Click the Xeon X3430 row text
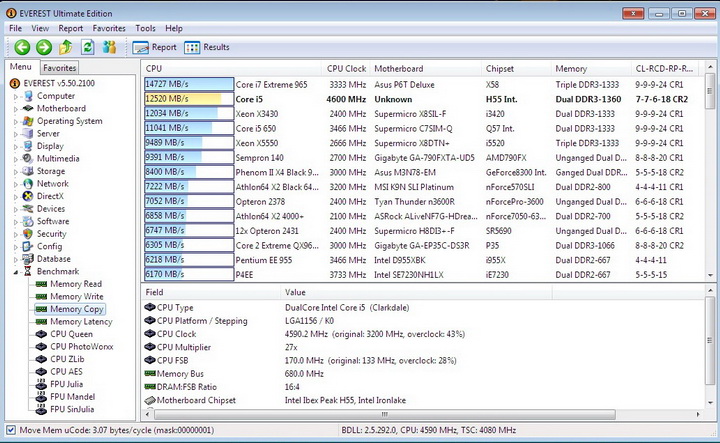The image size is (720, 443). [x=257, y=114]
